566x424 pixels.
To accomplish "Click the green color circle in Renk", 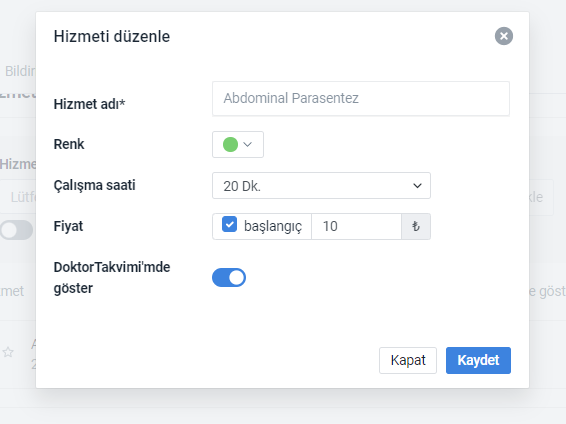I will 230,144.
